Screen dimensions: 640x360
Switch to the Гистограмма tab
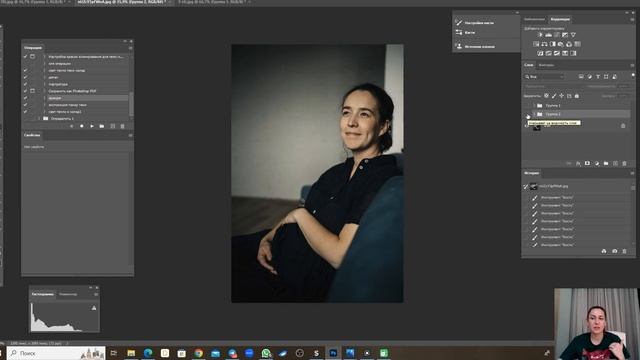tap(42, 294)
